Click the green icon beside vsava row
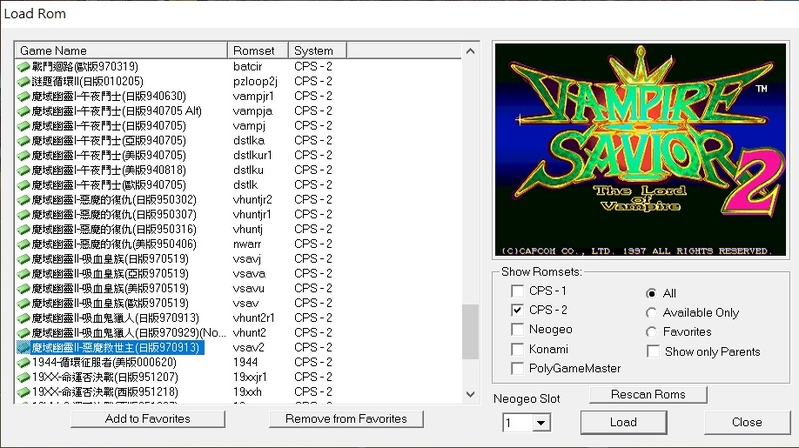This screenshot has width=799, height=448. click(x=23, y=274)
